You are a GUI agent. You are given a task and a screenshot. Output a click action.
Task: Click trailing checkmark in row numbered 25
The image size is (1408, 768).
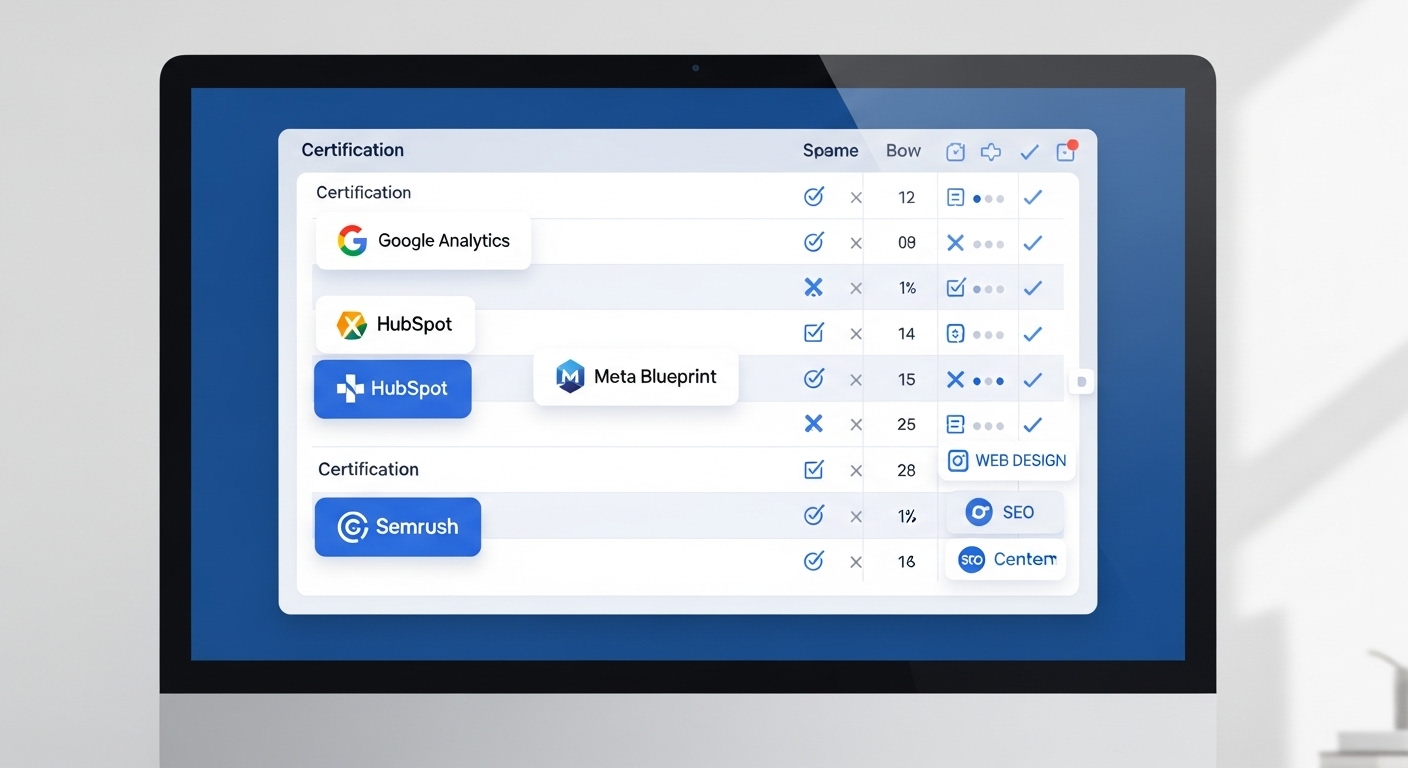tap(1033, 425)
